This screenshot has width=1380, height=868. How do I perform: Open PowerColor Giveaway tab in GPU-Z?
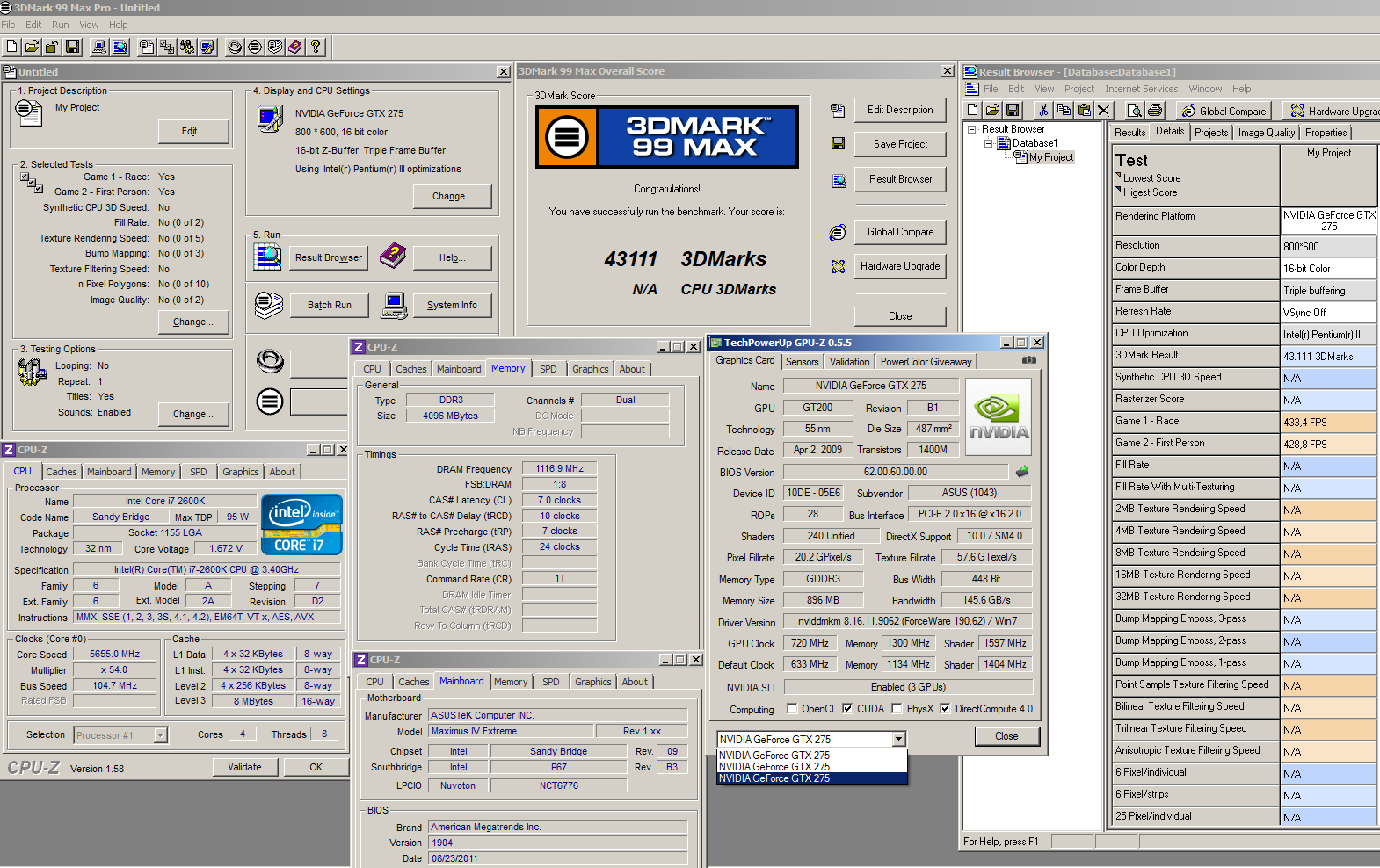[x=926, y=362]
